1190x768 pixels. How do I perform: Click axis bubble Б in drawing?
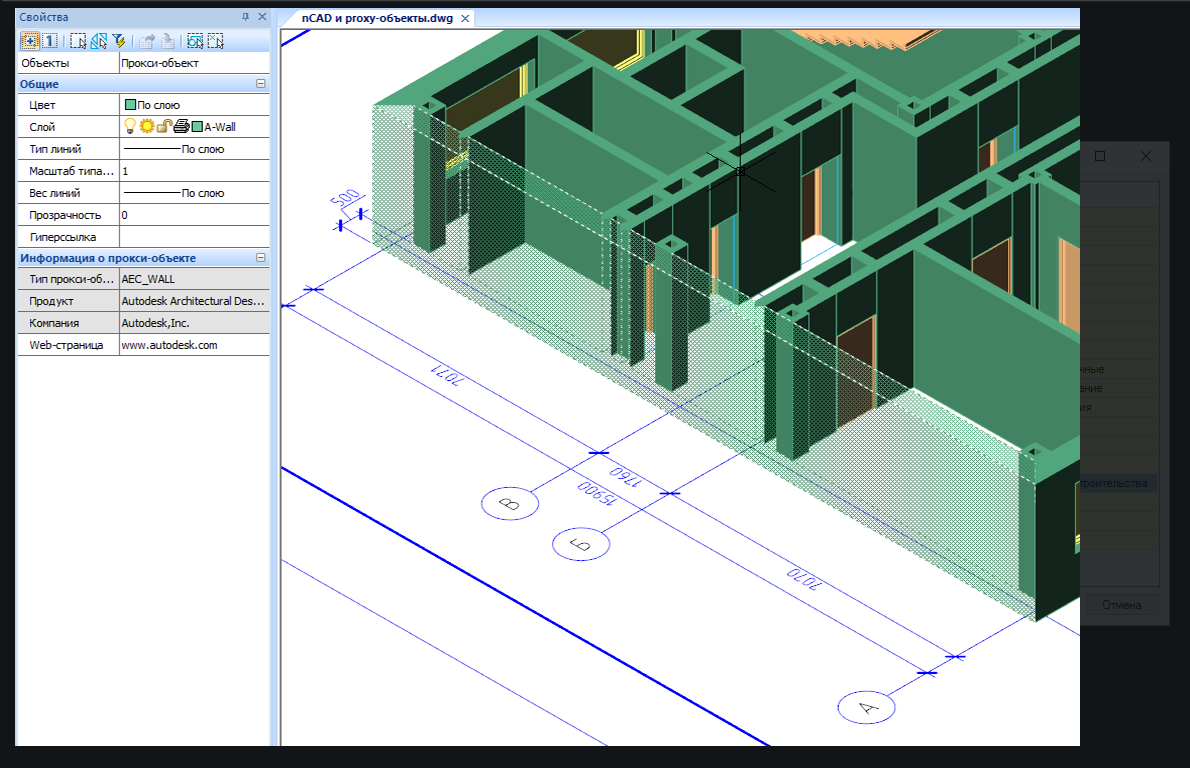pyautogui.click(x=581, y=544)
